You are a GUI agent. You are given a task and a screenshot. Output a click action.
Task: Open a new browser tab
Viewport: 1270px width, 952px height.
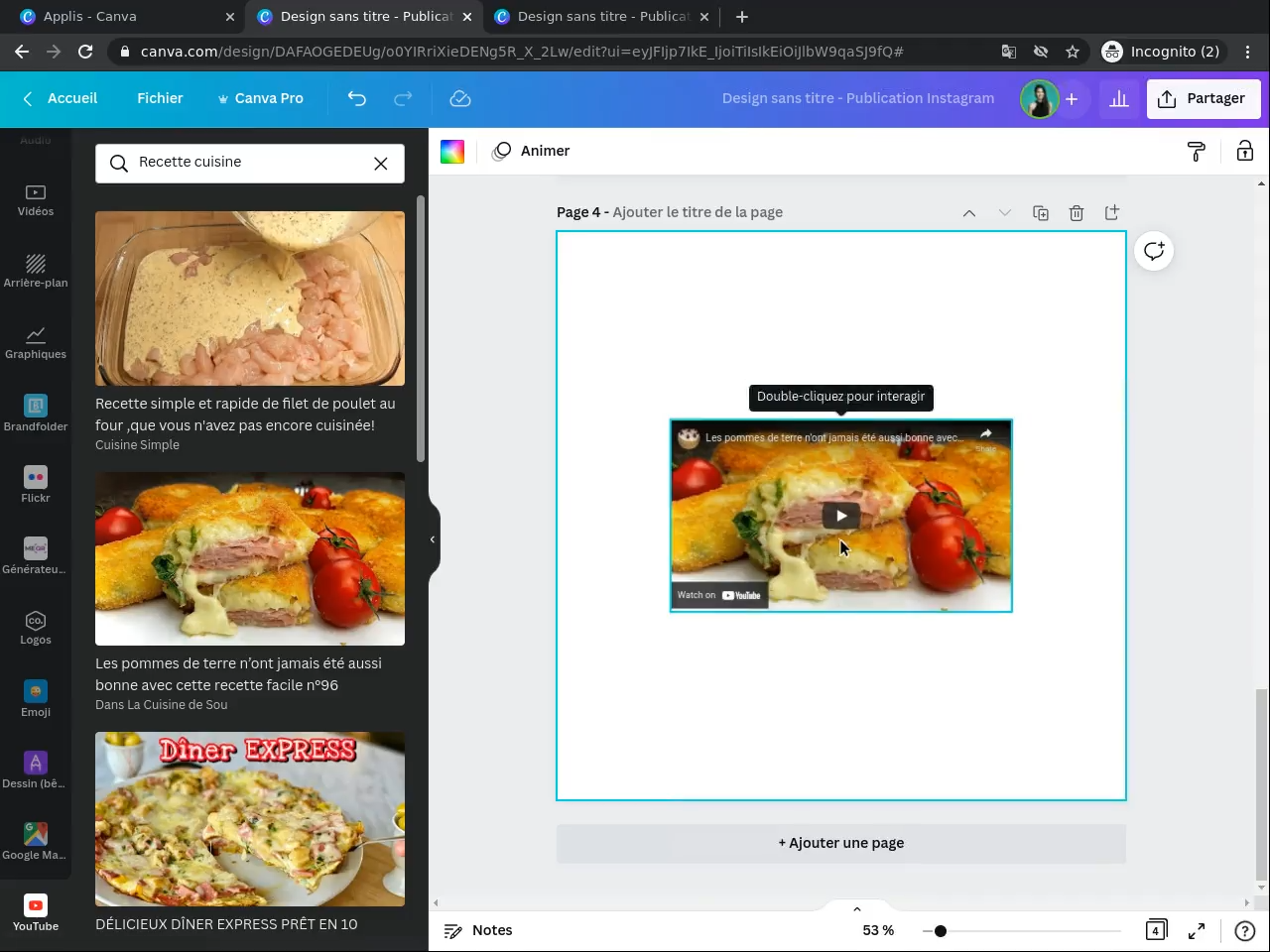pos(742,17)
